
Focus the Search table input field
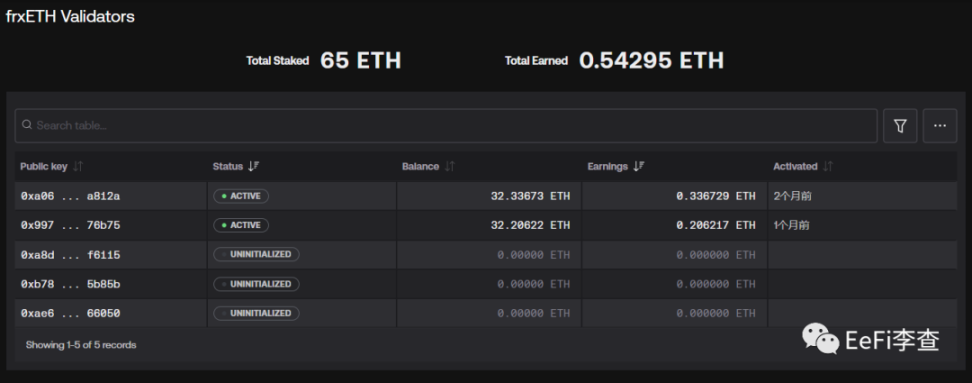point(446,126)
